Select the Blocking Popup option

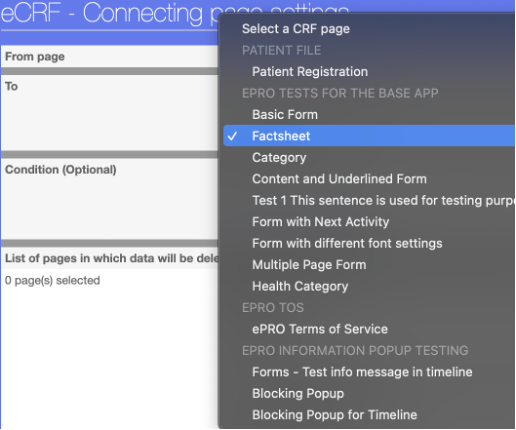point(369,393)
